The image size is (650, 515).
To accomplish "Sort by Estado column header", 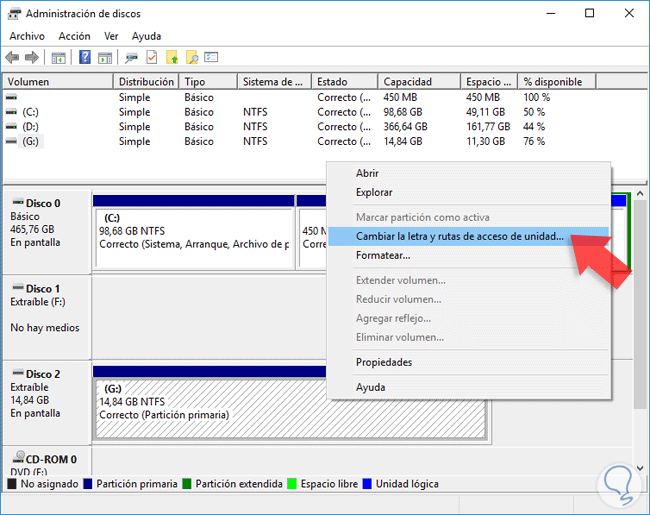I will (x=344, y=82).
